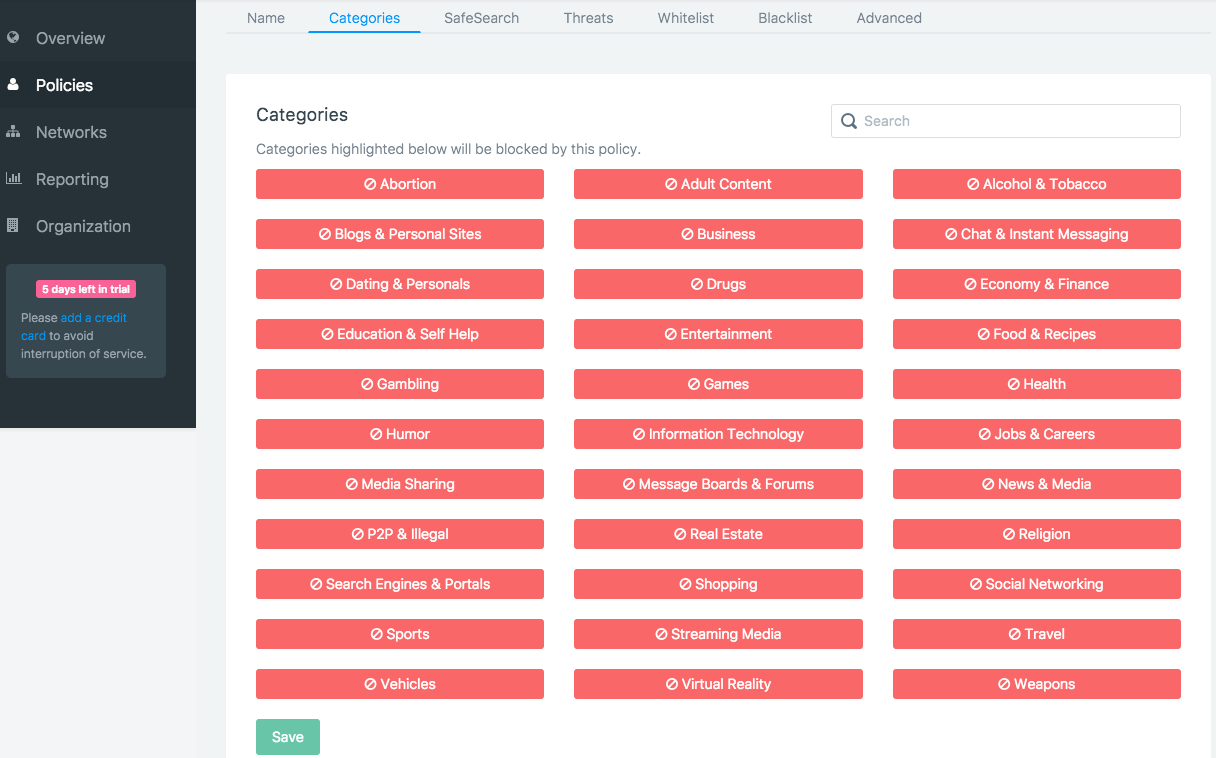Toggle the Weapons category
The height and width of the screenshot is (758, 1216).
pos(1037,684)
